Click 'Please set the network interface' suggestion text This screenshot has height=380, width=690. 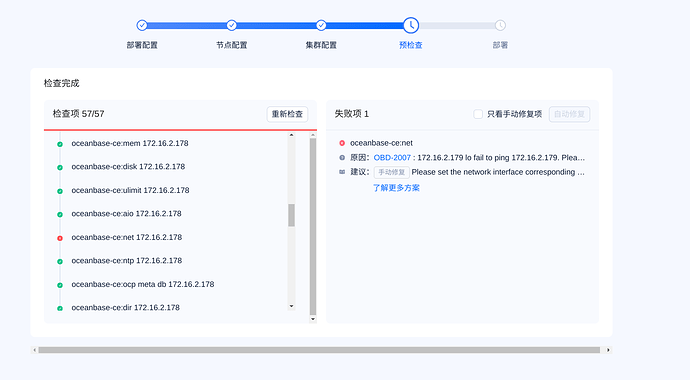[x=498, y=172]
